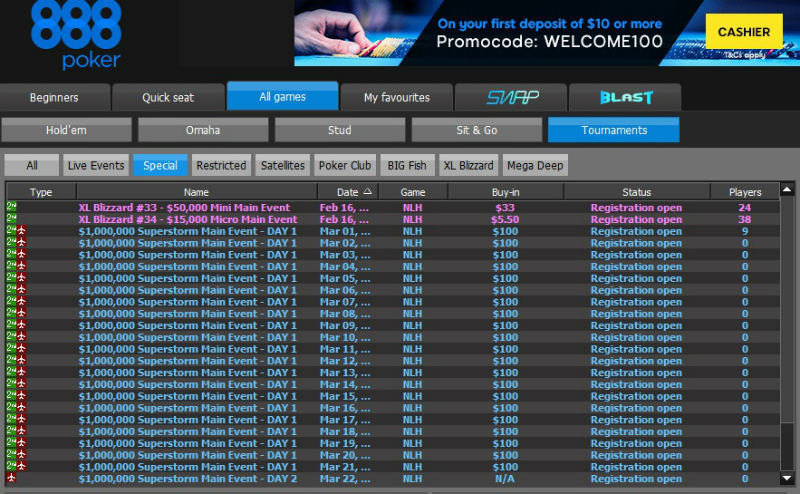The height and width of the screenshot is (494, 800).
Task: Filter tournaments by Mega Deep
Action: click(533, 165)
